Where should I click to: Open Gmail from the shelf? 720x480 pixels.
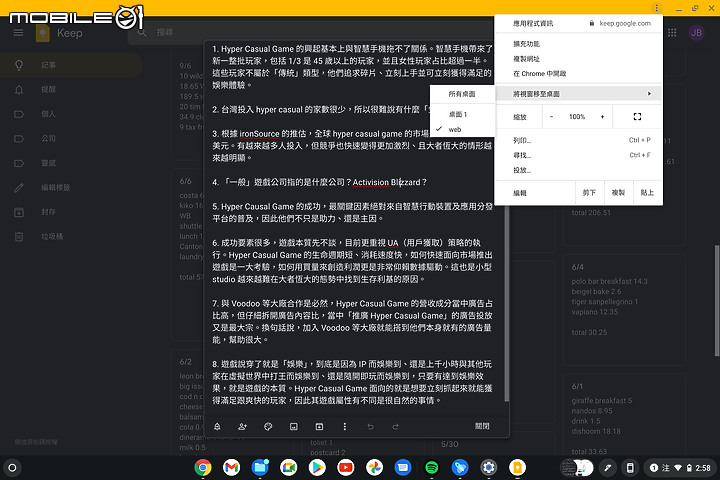tap(231, 468)
